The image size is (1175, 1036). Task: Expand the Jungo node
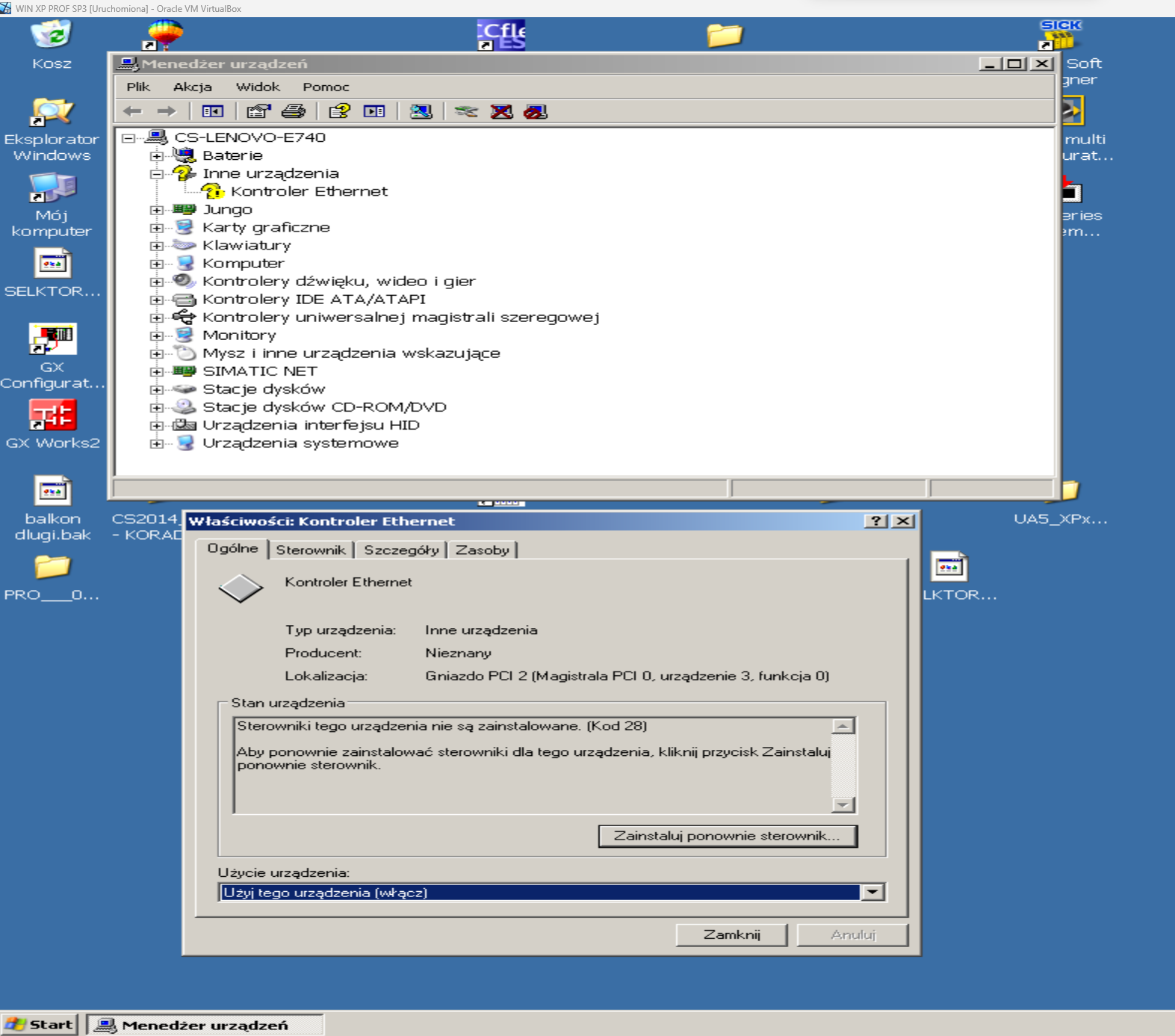click(156, 210)
